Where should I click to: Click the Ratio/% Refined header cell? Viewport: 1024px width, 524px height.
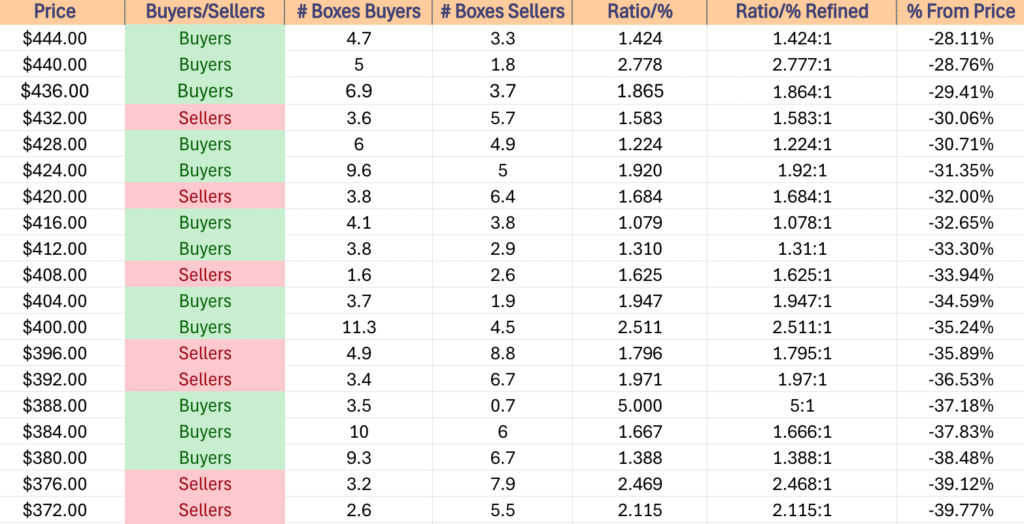tap(802, 12)
